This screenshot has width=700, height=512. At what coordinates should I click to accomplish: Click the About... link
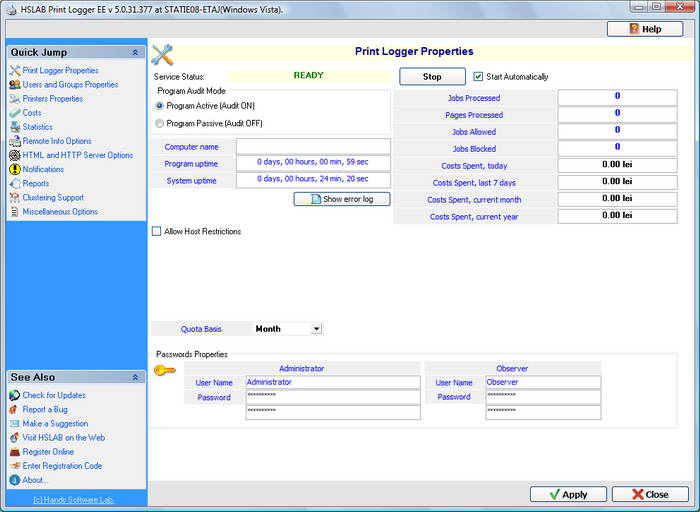[x=35, y=480]
